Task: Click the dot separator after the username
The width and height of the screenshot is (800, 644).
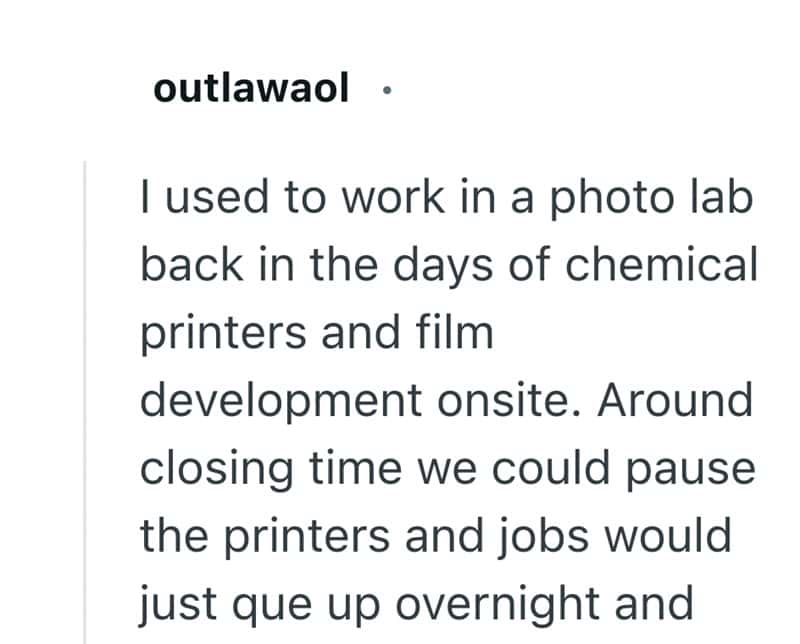Action: [x=387, y=90]
